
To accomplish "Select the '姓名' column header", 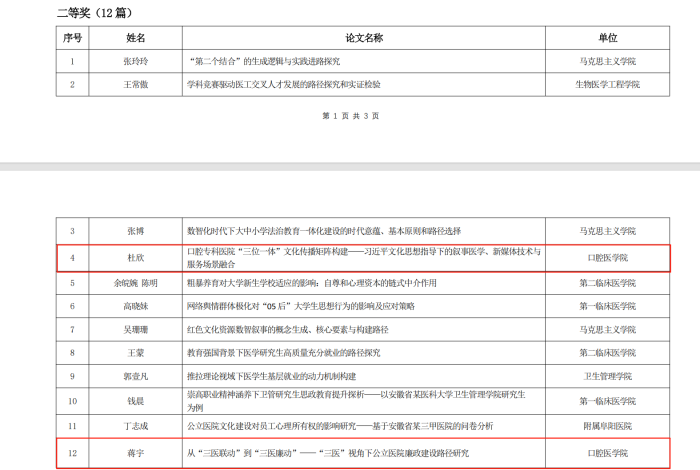I will (135, 38).
